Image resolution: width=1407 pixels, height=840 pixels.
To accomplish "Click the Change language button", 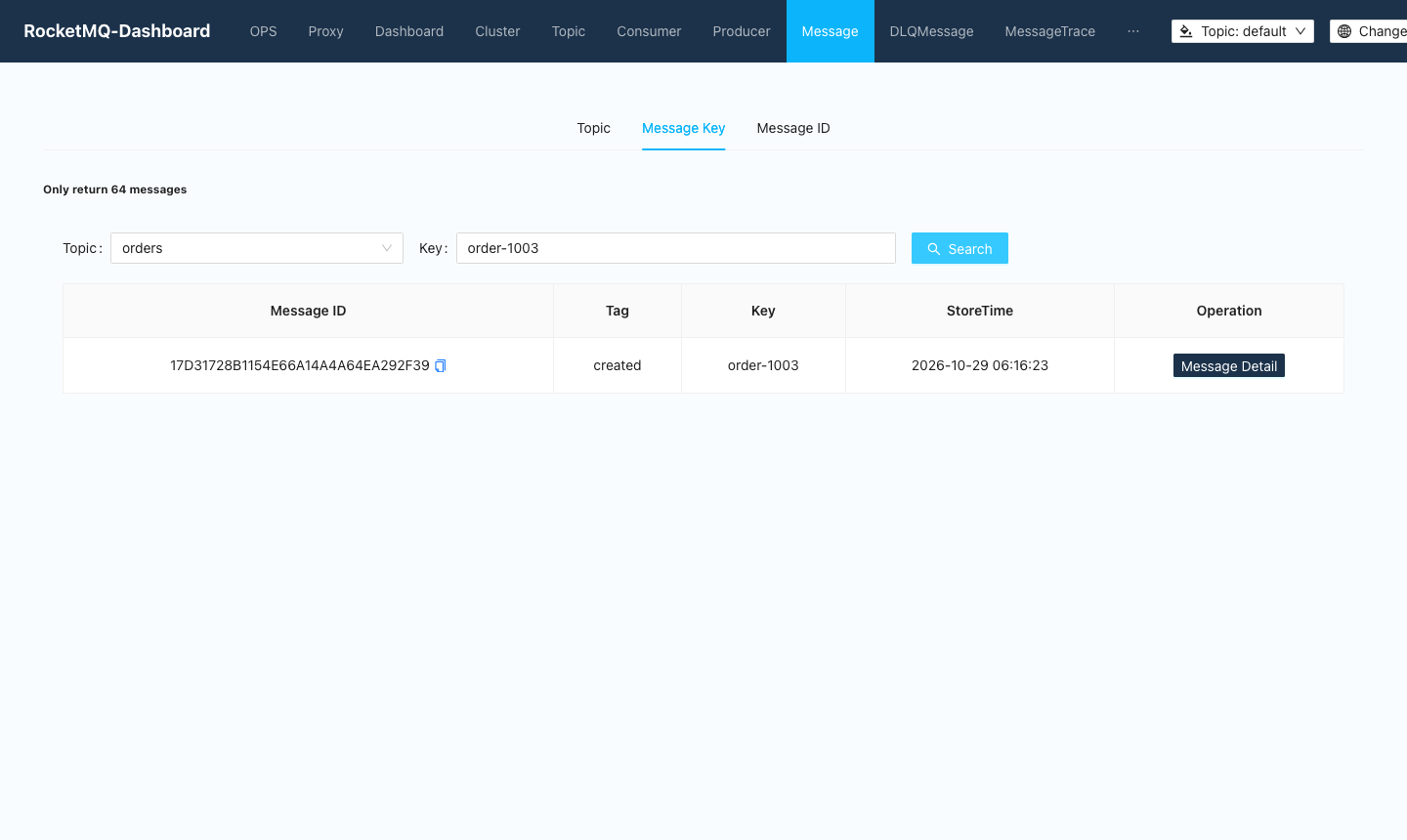I will [x=1369, y=31].
